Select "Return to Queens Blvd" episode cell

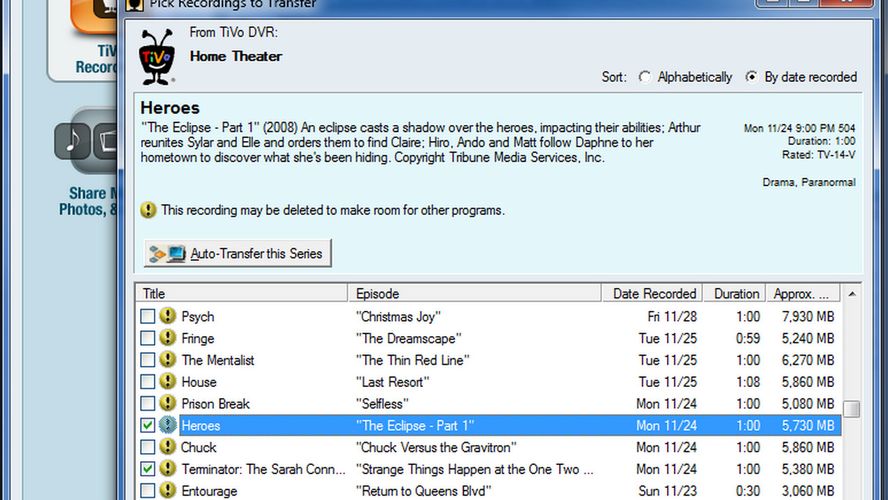(x=423, y=491)
